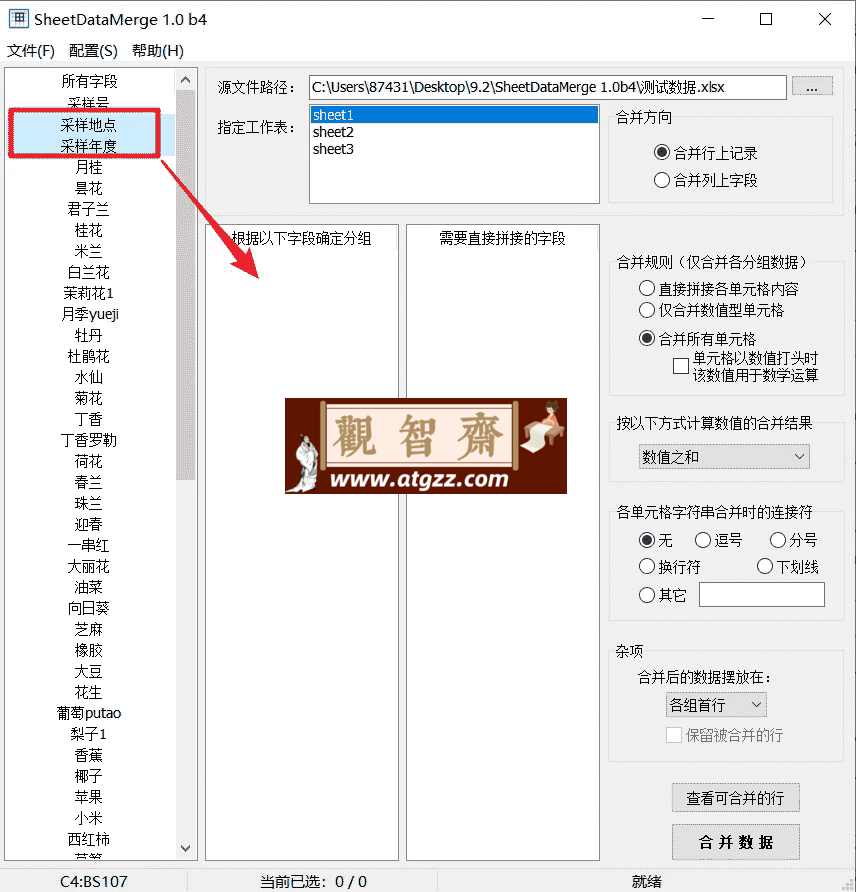Open the 文件(F) menu

click(31, 51)
